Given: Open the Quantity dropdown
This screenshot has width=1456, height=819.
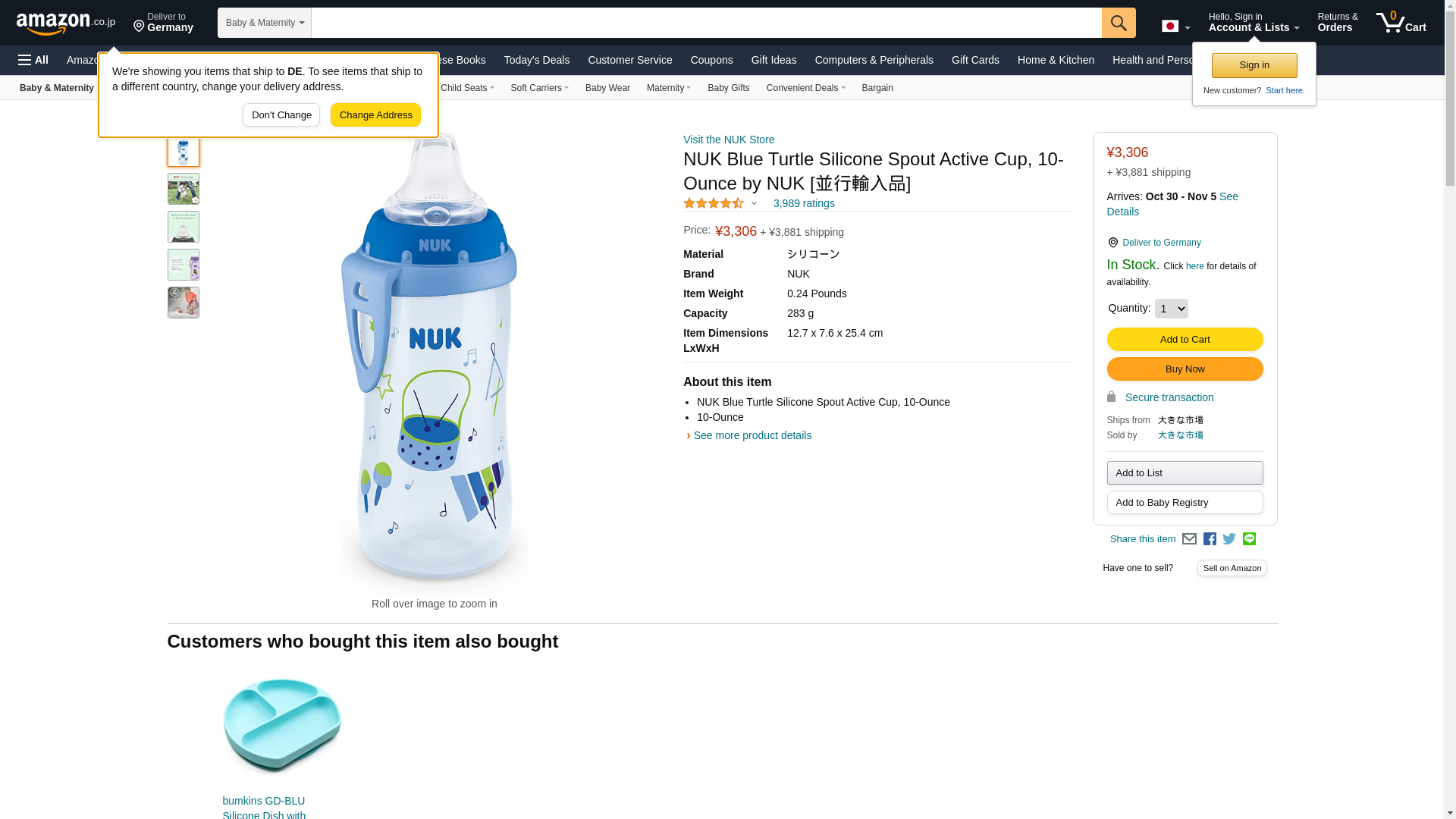Looking at the screenshot, I should 1171,309.
